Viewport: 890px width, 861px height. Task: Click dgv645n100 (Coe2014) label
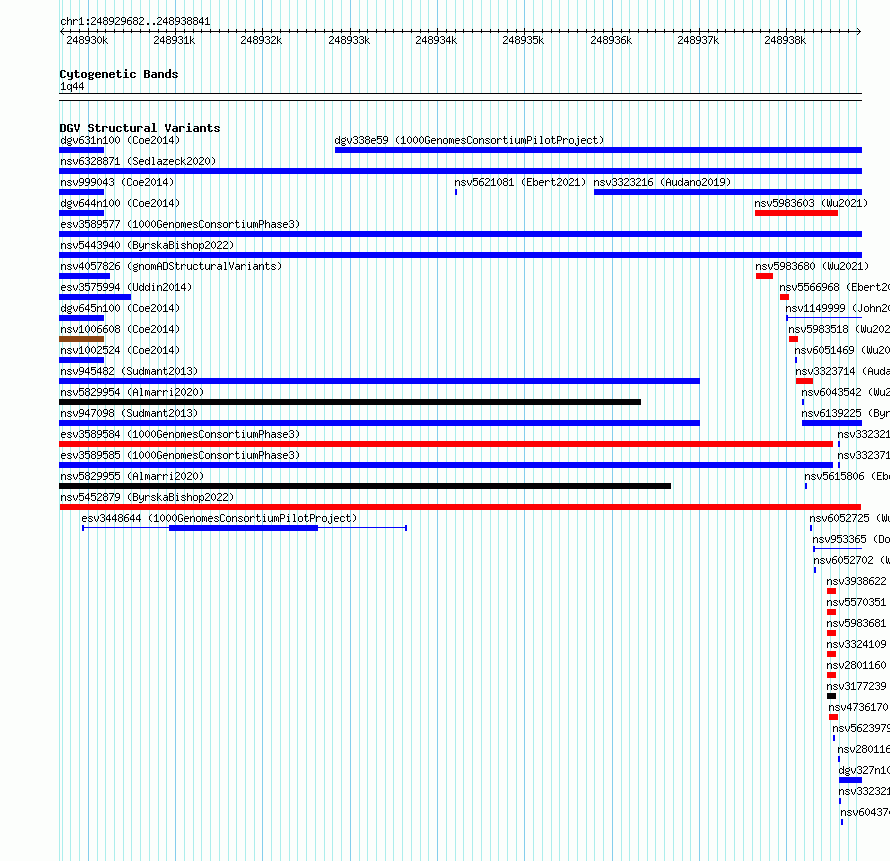click(x=120, y=308)
